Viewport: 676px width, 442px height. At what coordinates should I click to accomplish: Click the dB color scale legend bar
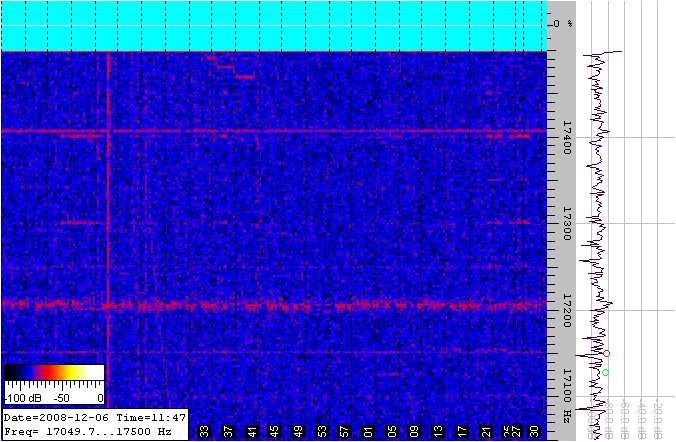click(54, 373)
